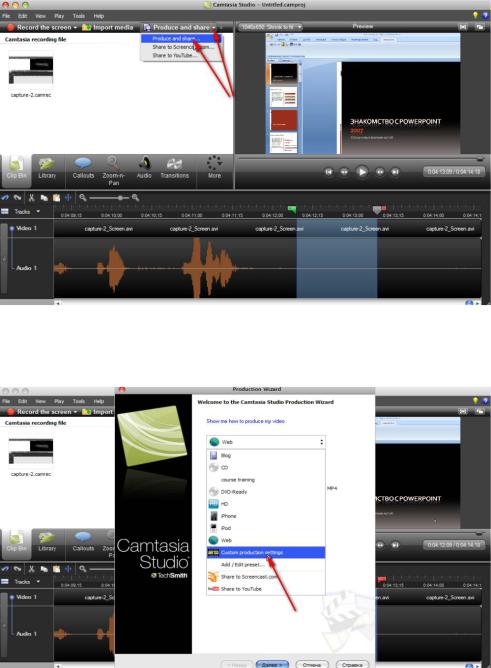Viewport: 491px width, 668px height.
Task: Click the green selection-start marker on the timeline
Action: 292,209
